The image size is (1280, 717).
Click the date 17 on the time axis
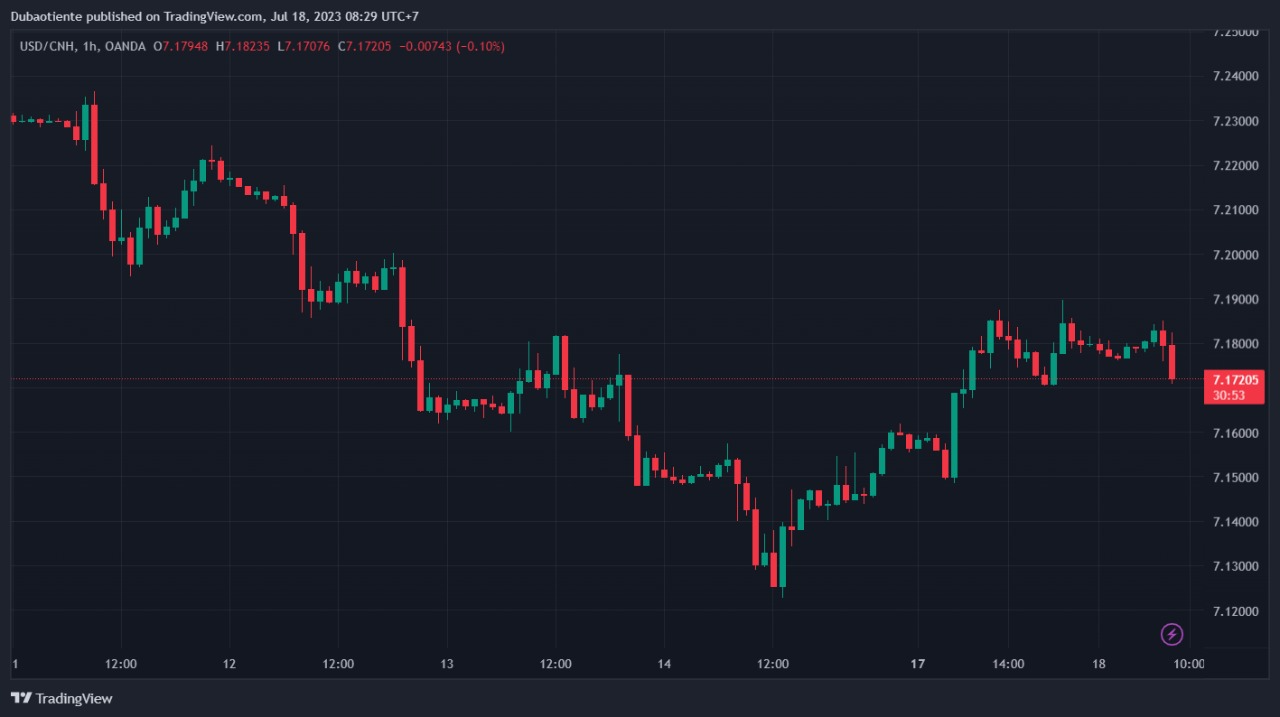[918, 664]
